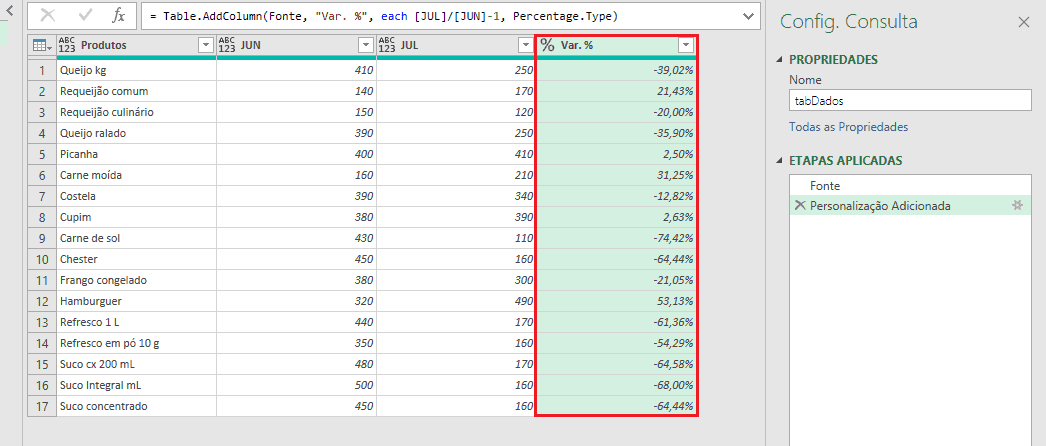Click the Suco Integral mL cell

click(137, 385)
